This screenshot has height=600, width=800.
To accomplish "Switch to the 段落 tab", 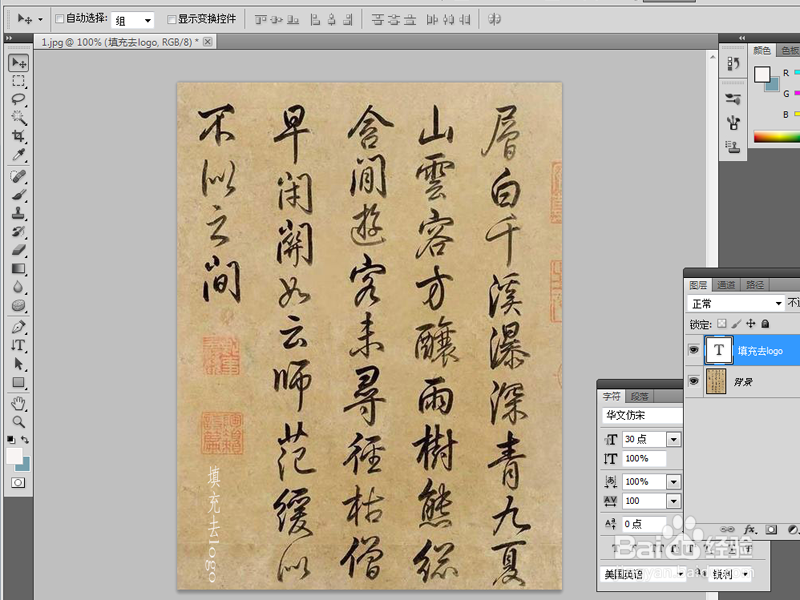I will point(639,396).
